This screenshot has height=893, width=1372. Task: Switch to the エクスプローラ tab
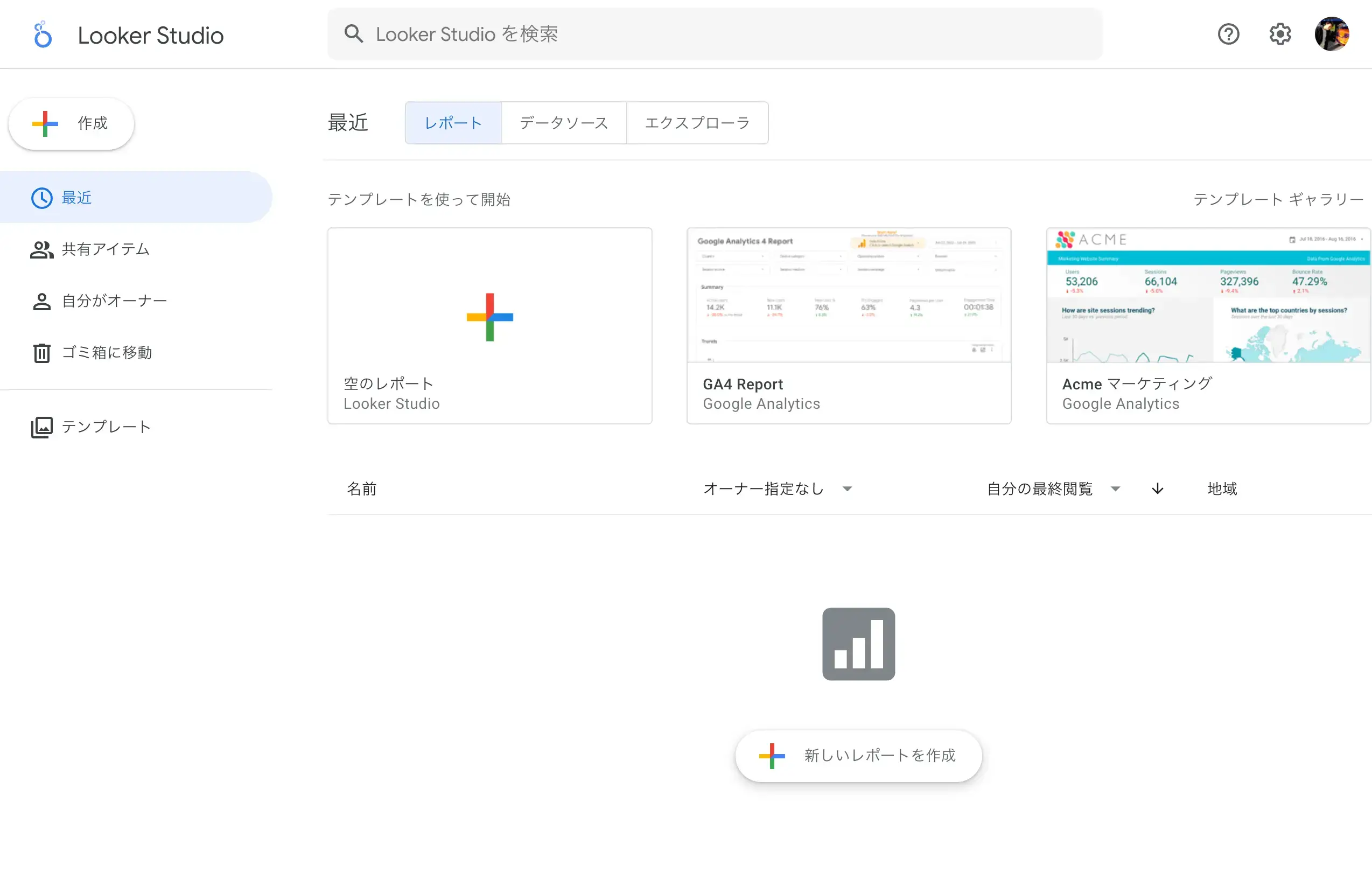pos(697,123)
